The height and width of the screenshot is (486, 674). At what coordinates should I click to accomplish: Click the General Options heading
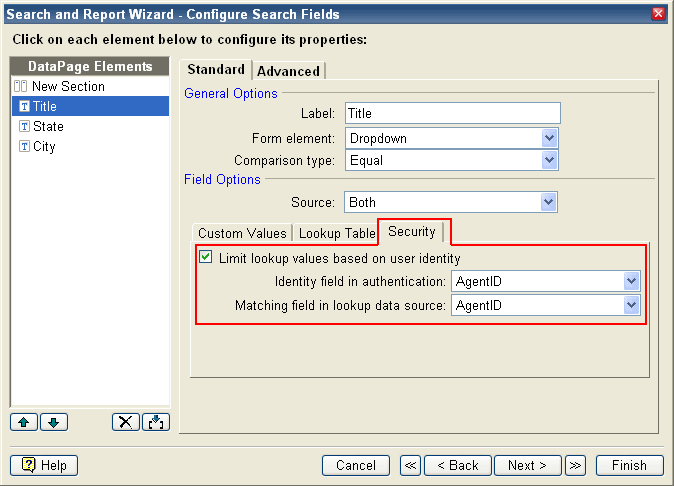[231, 94]
